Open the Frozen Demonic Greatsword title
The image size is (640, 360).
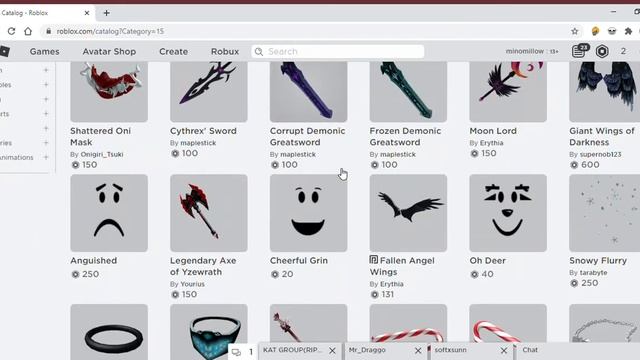point(405,136)
